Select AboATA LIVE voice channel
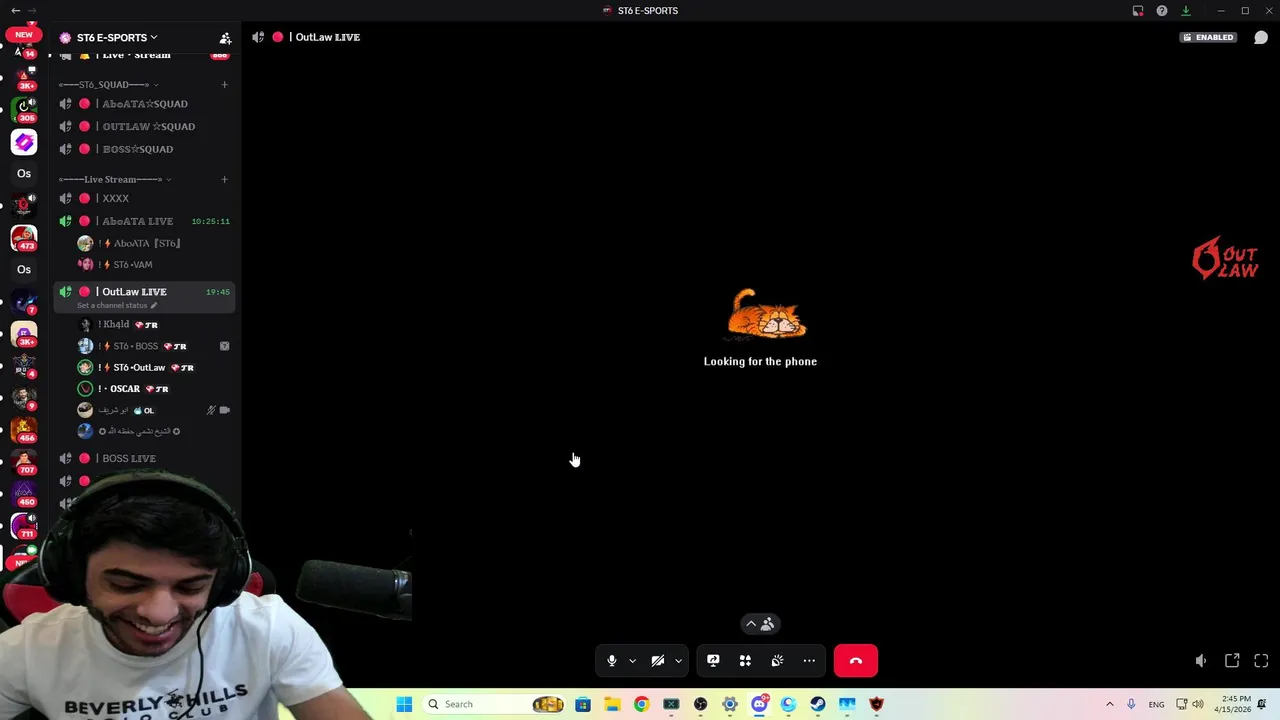1280x720 pixels. click(144, 221)
